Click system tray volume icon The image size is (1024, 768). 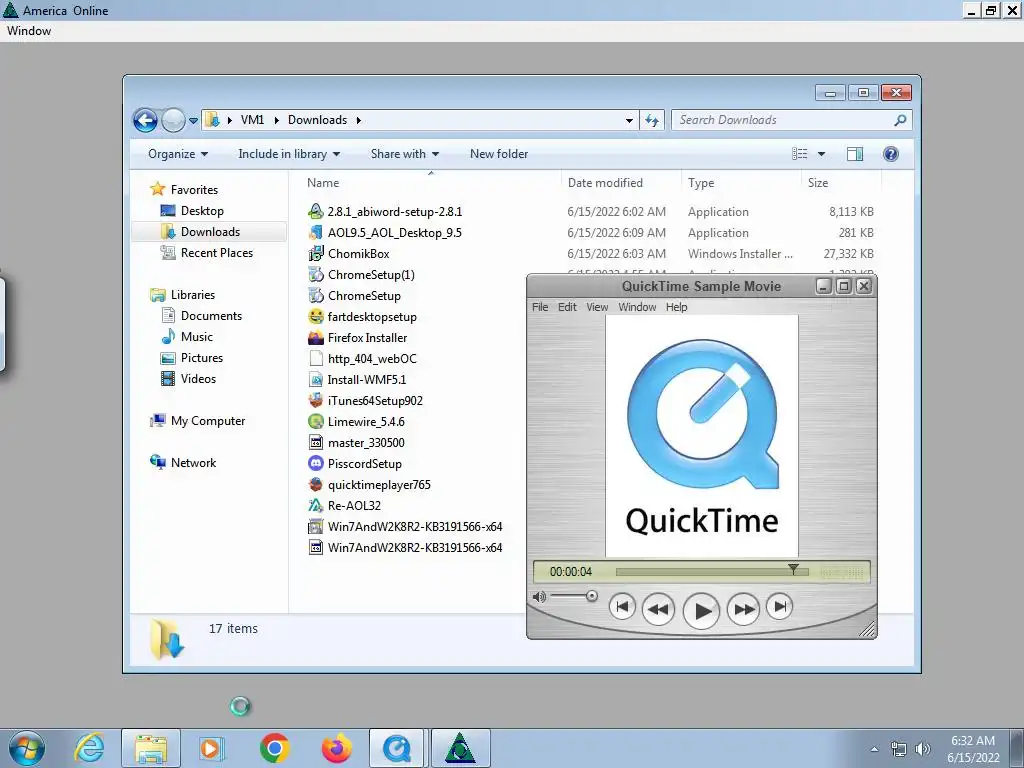[922, 749]
